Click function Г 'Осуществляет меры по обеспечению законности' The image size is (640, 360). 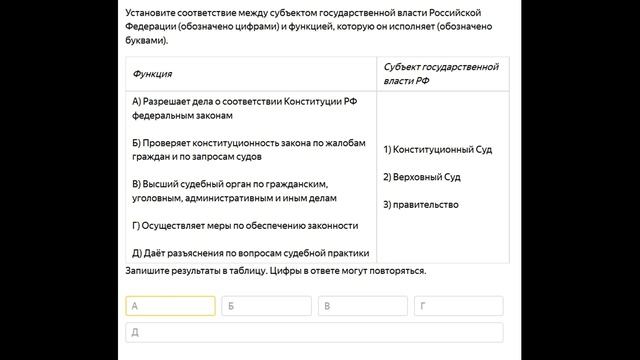coord(245,226)
